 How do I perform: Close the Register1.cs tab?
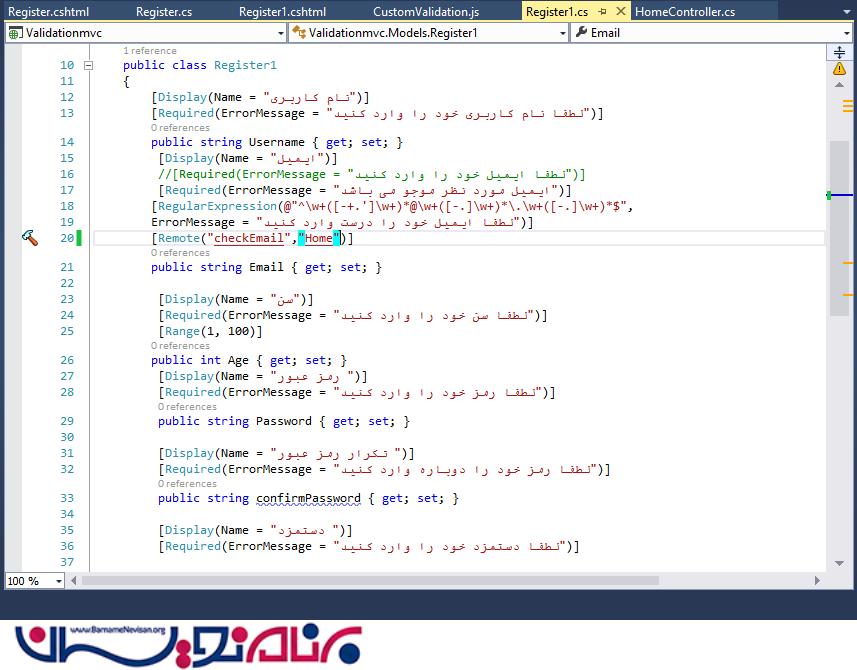(x=619, y=12)
